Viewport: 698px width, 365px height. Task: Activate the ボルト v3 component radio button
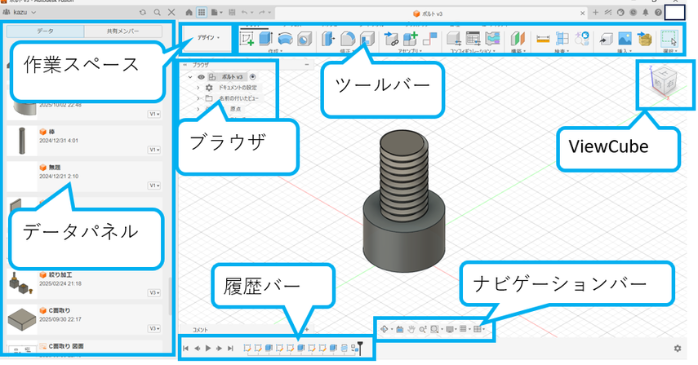pos(253,77)
